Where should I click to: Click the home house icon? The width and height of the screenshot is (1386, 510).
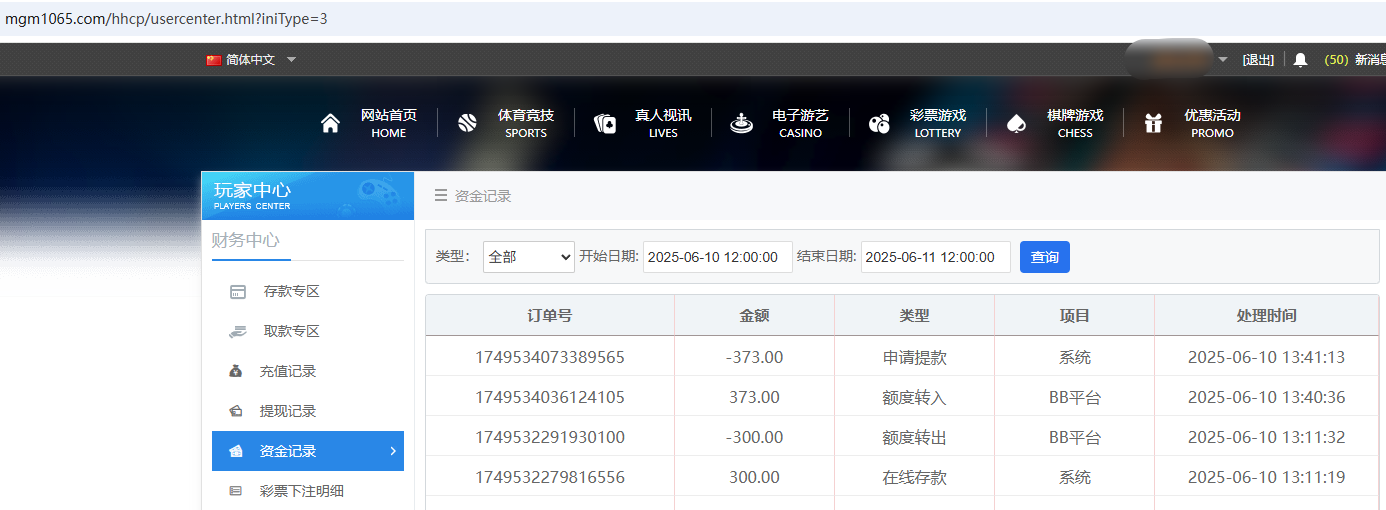[x=330, y=124]
